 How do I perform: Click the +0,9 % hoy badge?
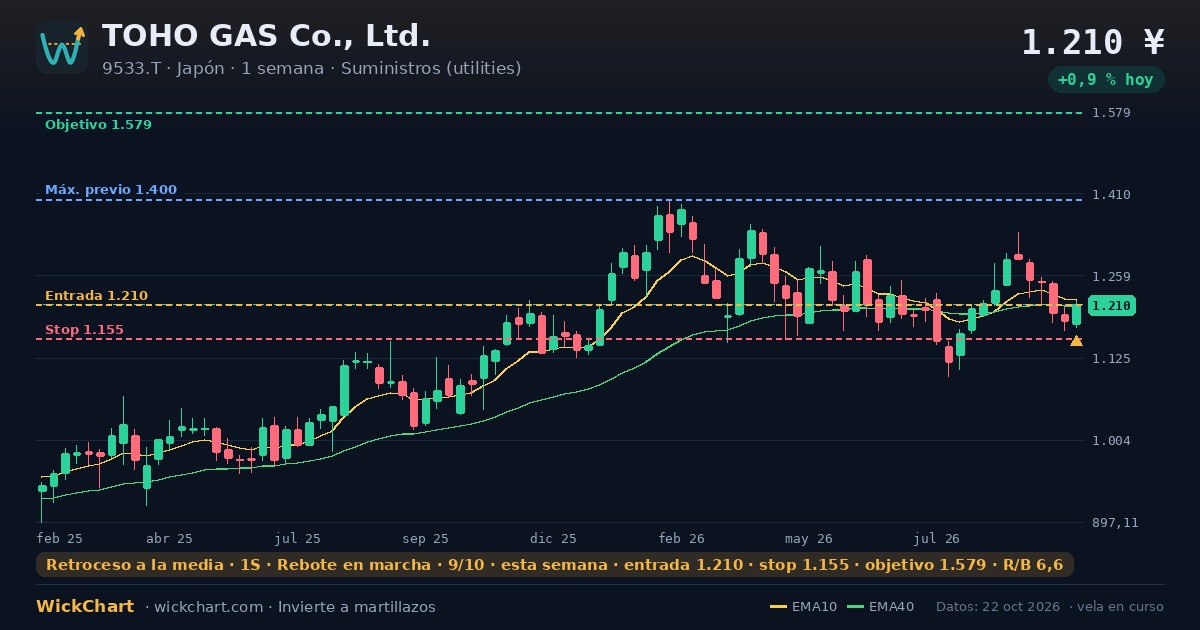1105,79
